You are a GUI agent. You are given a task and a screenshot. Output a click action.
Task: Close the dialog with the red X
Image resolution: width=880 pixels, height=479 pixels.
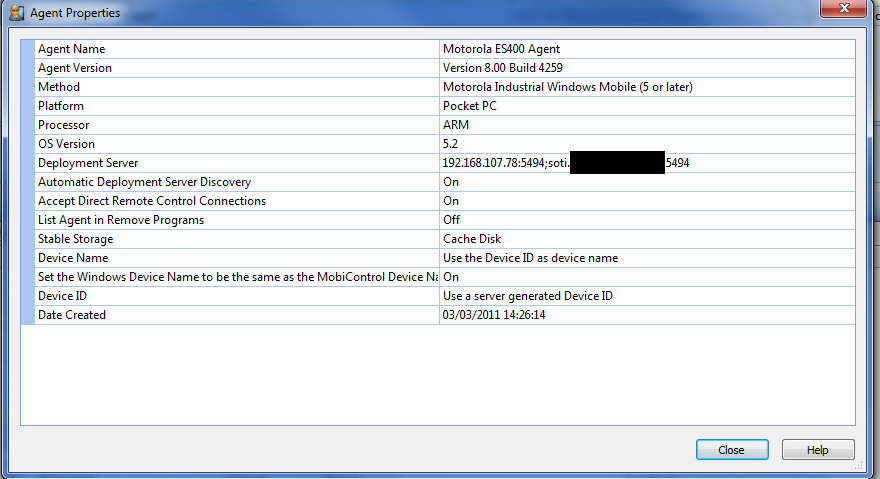coord(844,8)
